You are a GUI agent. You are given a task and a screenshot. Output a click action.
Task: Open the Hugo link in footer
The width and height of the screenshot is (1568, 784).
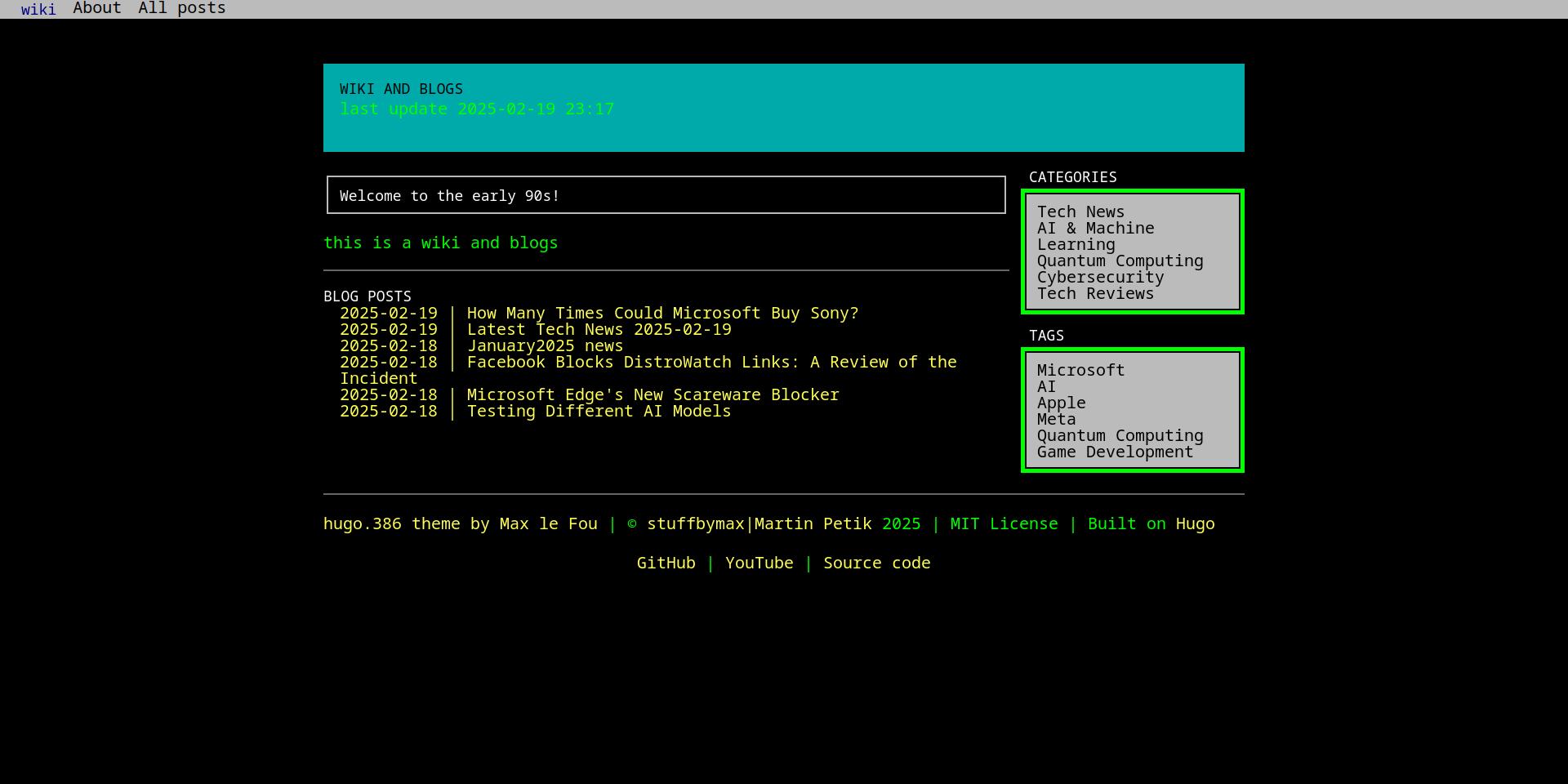click(x=1195, y=523)
